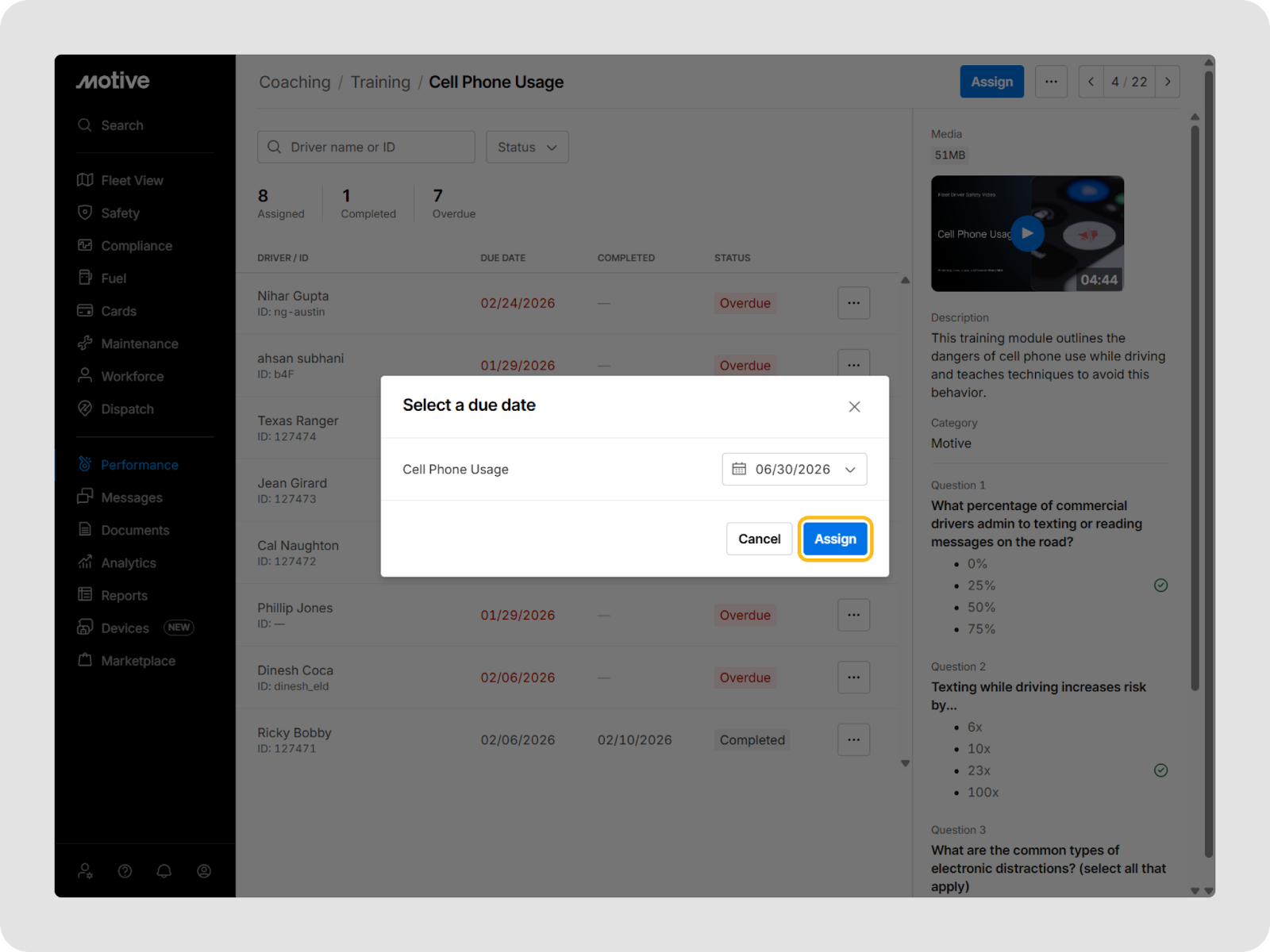Go to Safety section
The height and width of the screenshot is (952, 1270).
click(x=108, y=213)
